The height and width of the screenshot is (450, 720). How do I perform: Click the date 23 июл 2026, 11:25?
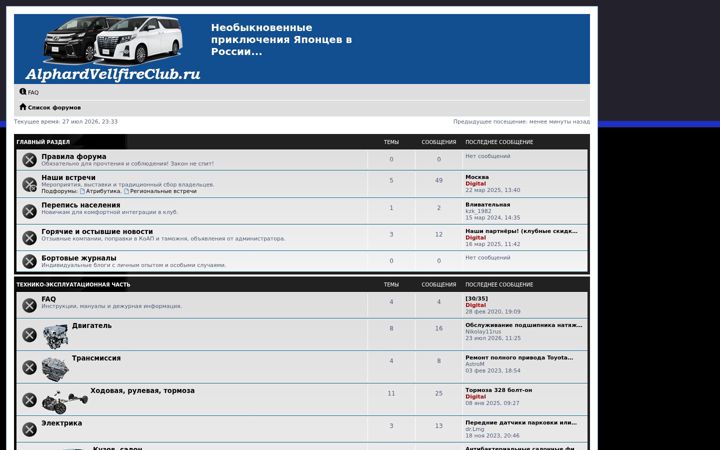(x=493, y=338)
